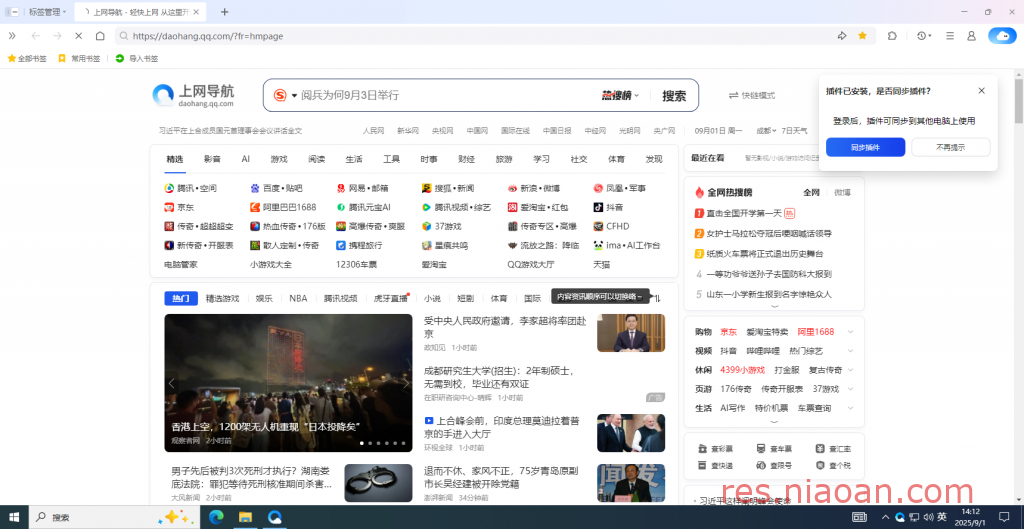
Task: Switch news feed to 娱乐 tab
Action: tap(264, 298)
